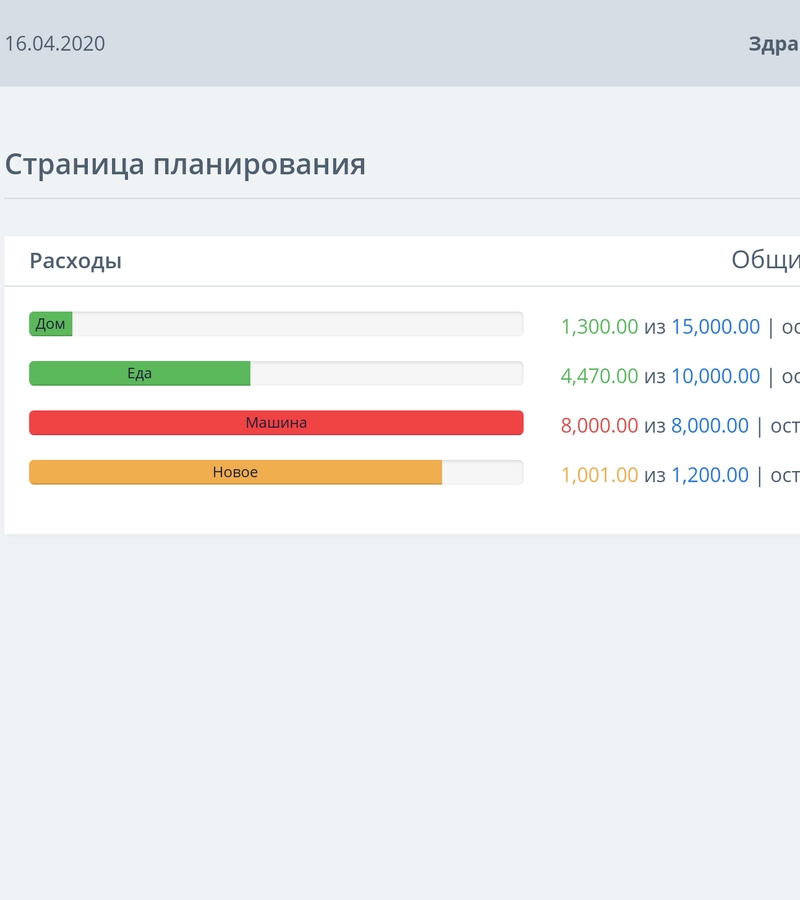800x900 pixels.
Task: Click the green 'Еда' progress bar fill
Action: [140, 373]
